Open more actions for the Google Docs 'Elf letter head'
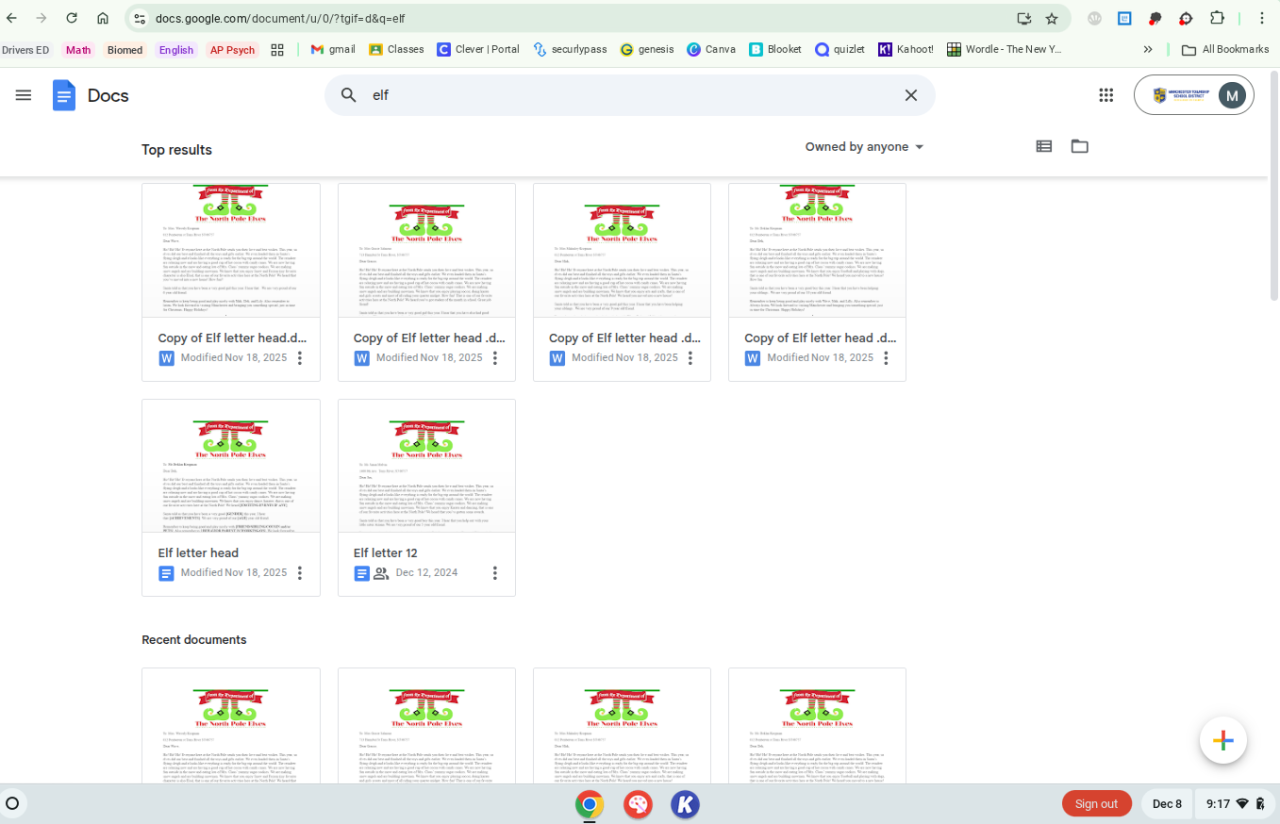Image resolution: width=1280 pixels, height=824 pixels. 299,573
